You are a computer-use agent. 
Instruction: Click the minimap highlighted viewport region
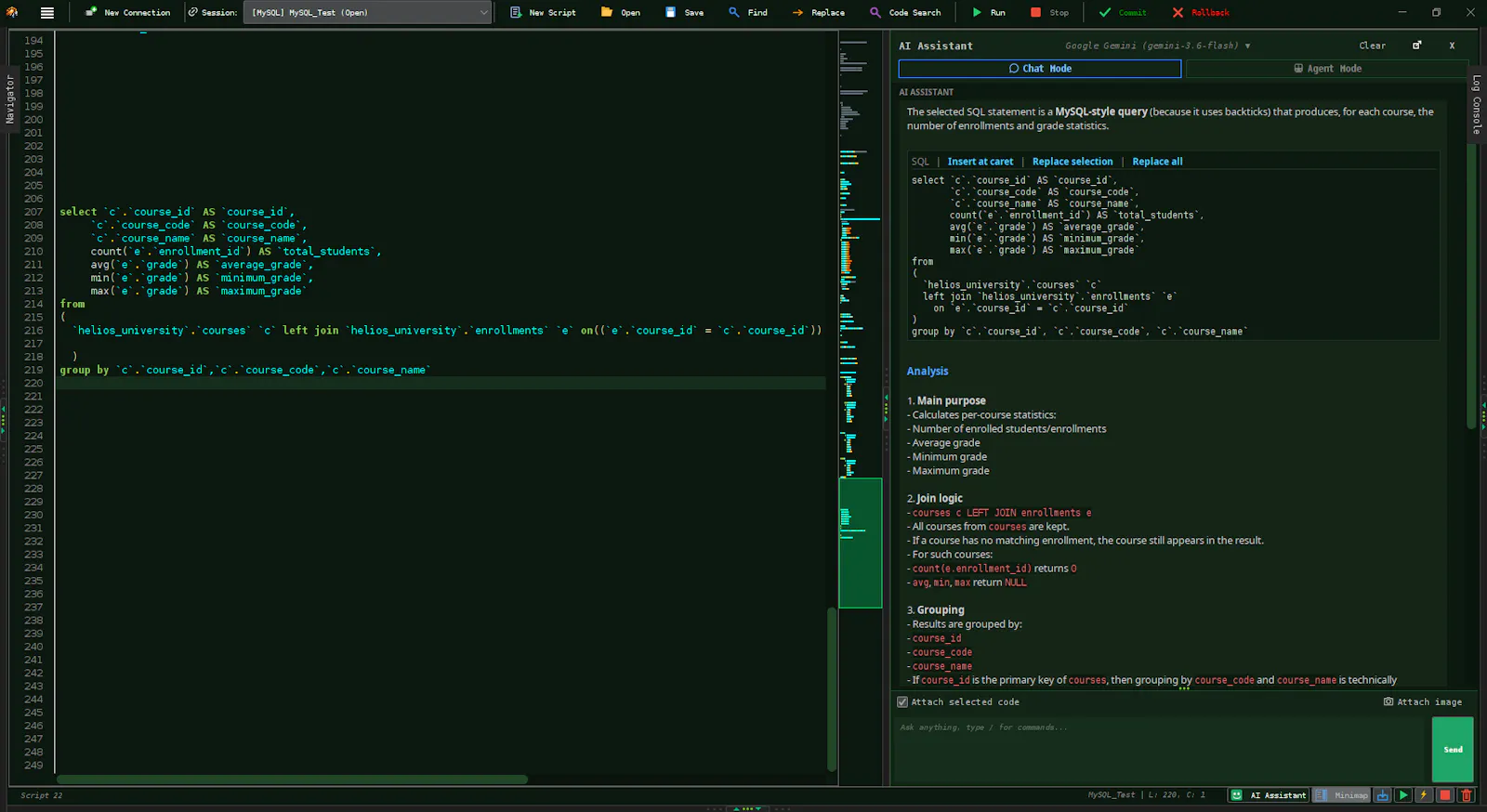[x=861, y=544]
